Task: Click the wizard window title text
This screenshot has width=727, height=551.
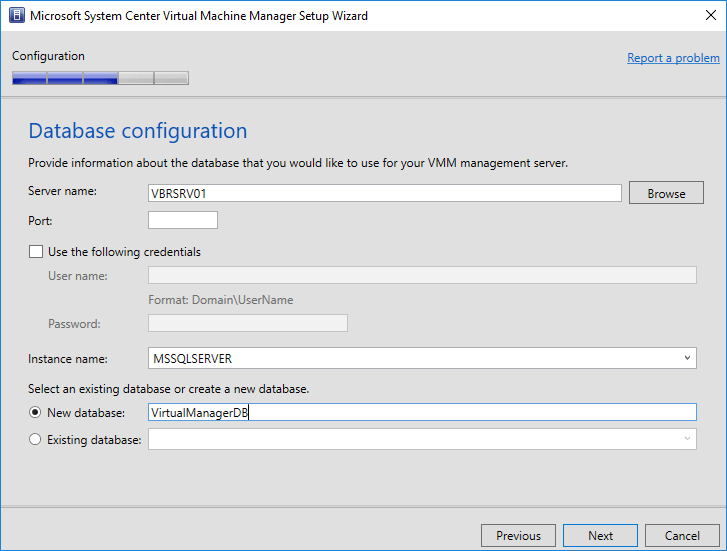Action: click(x=198, y=16)
